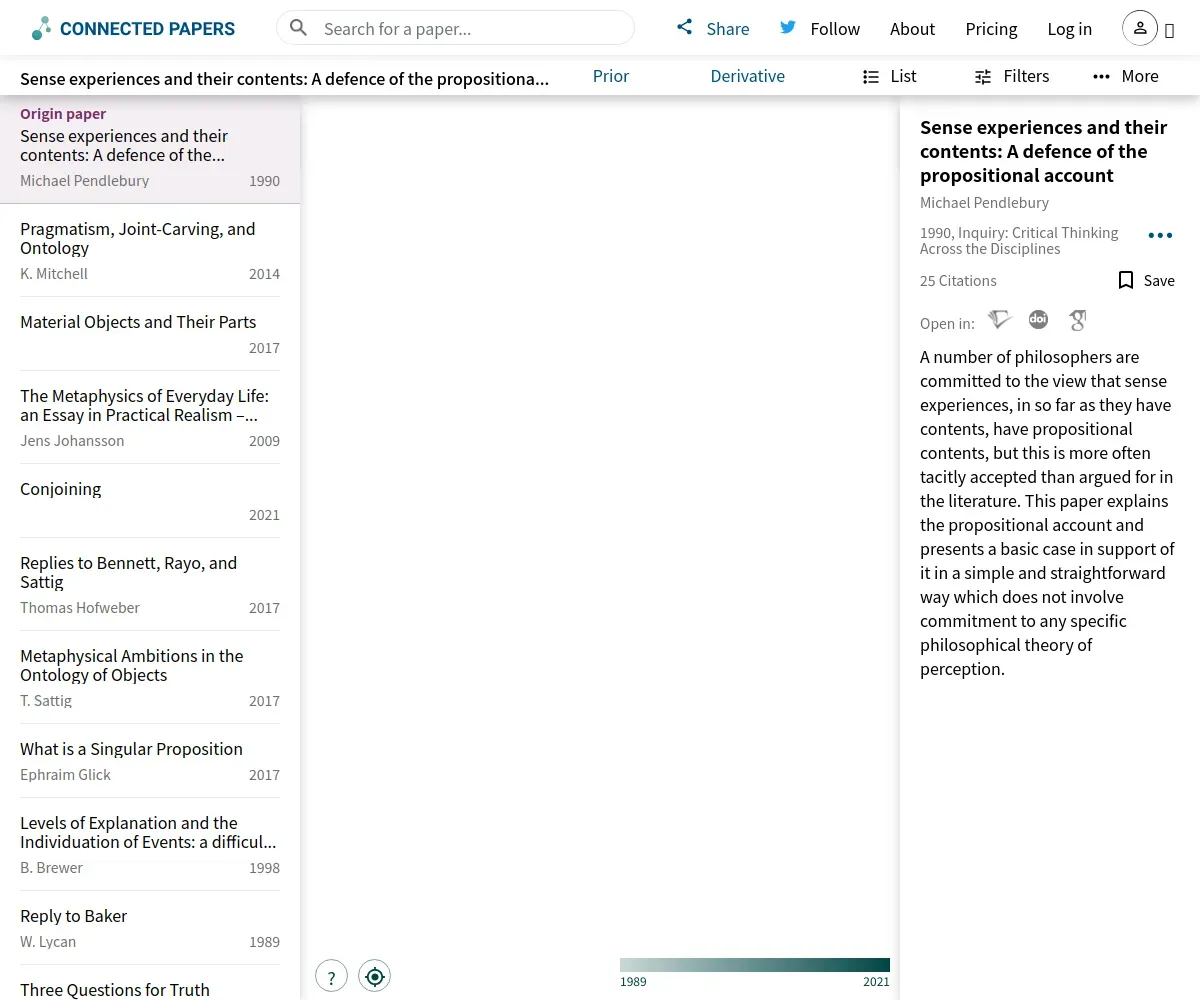Click the Share icon in header
Image resolution: width=1200 pixels, height=1000 pixels.
click(685, 27)
